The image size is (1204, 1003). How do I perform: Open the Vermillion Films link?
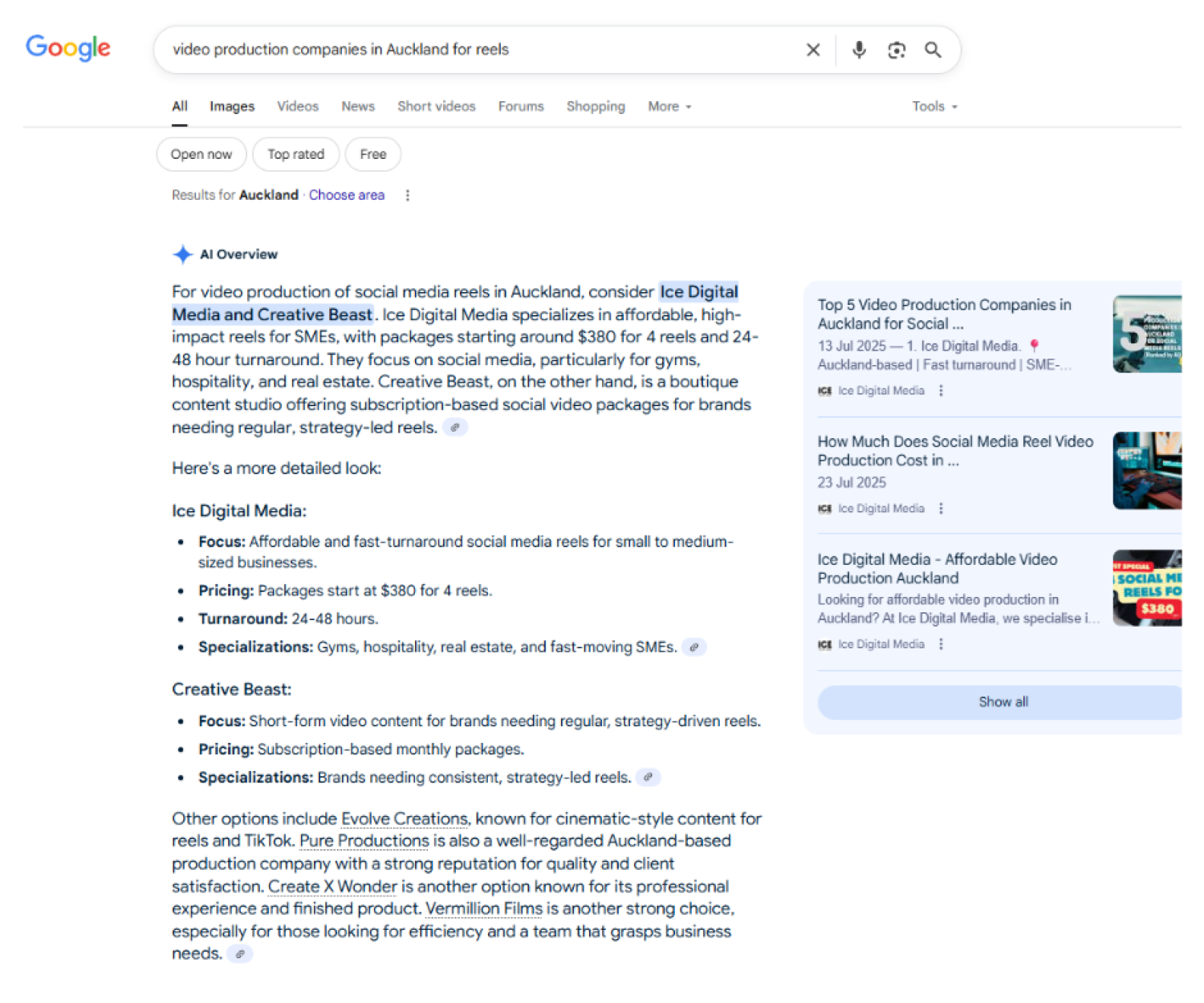484,908
